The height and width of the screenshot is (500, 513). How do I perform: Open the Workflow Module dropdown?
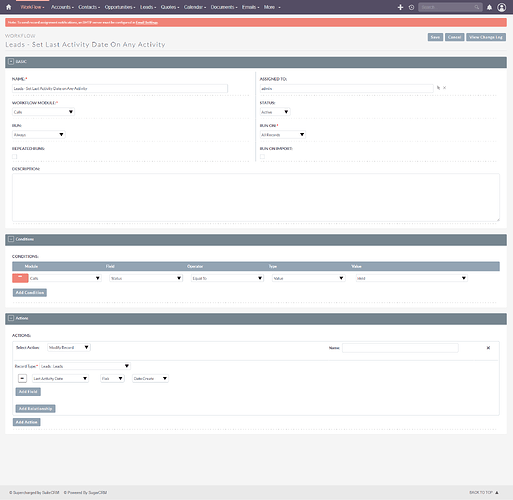[x=43, y=112]
